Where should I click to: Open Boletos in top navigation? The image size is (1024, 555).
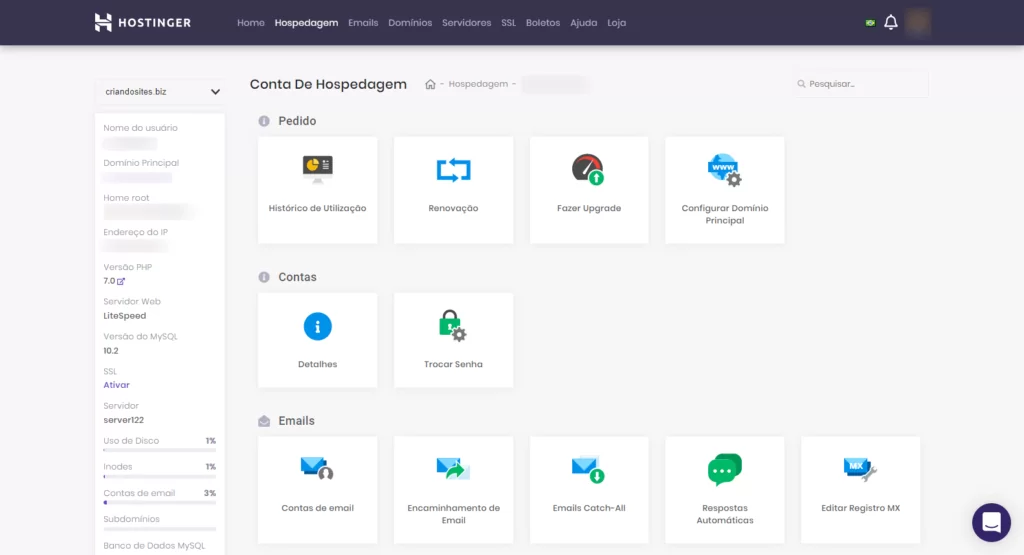click(543, 23)
